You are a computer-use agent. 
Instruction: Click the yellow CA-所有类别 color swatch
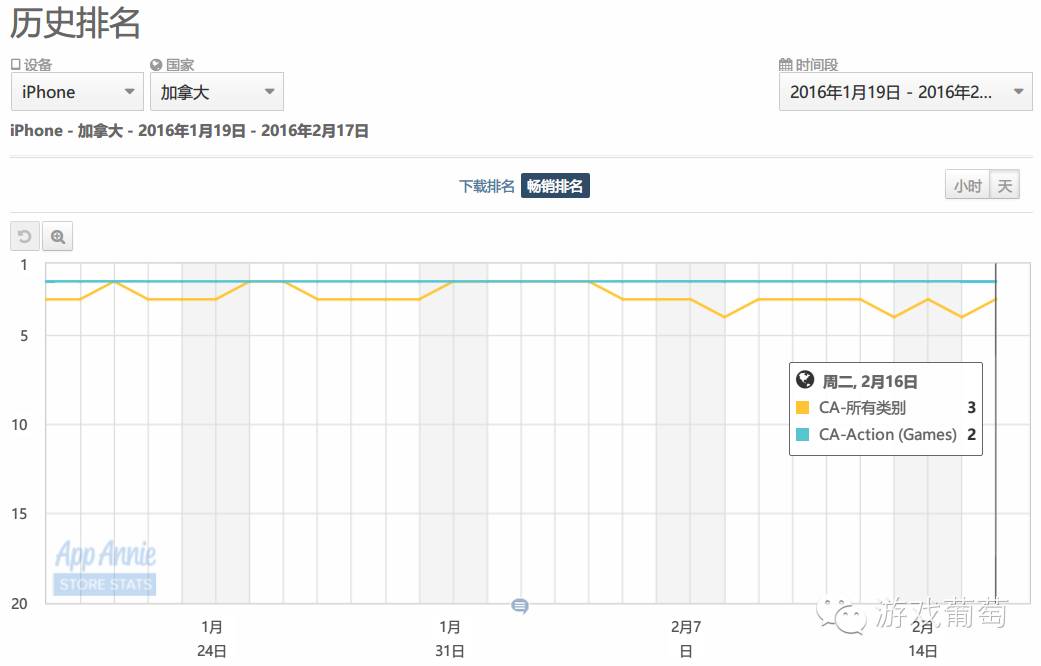802,408
